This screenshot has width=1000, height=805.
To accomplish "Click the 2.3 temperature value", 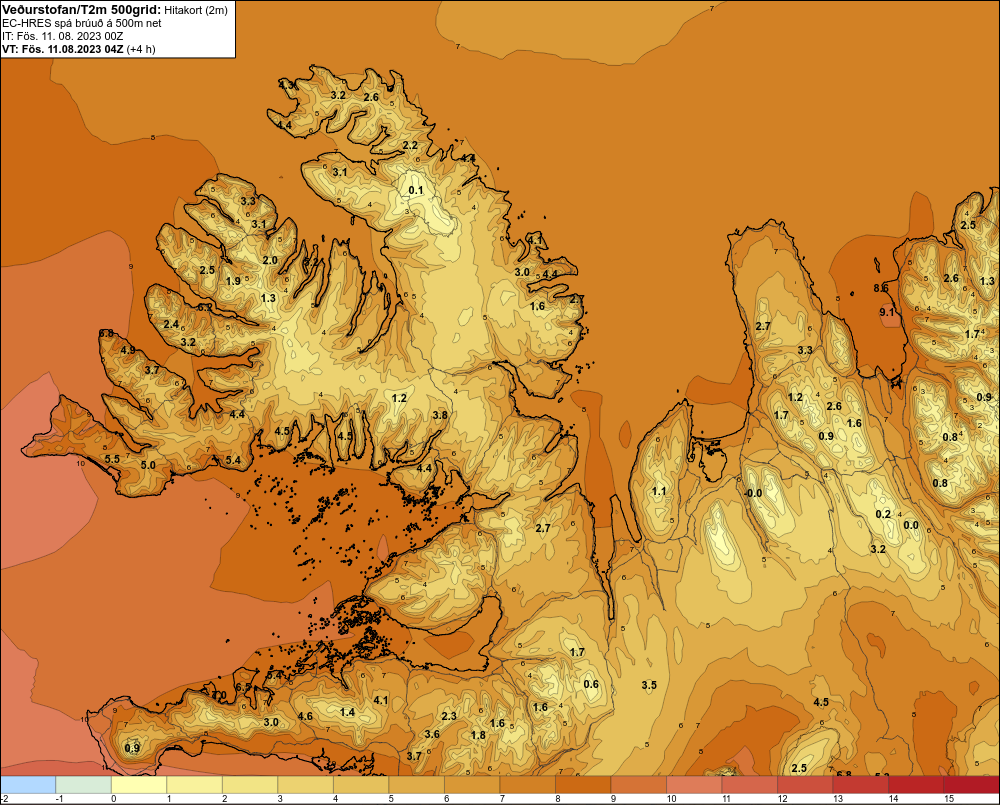I will coord(449,716).
